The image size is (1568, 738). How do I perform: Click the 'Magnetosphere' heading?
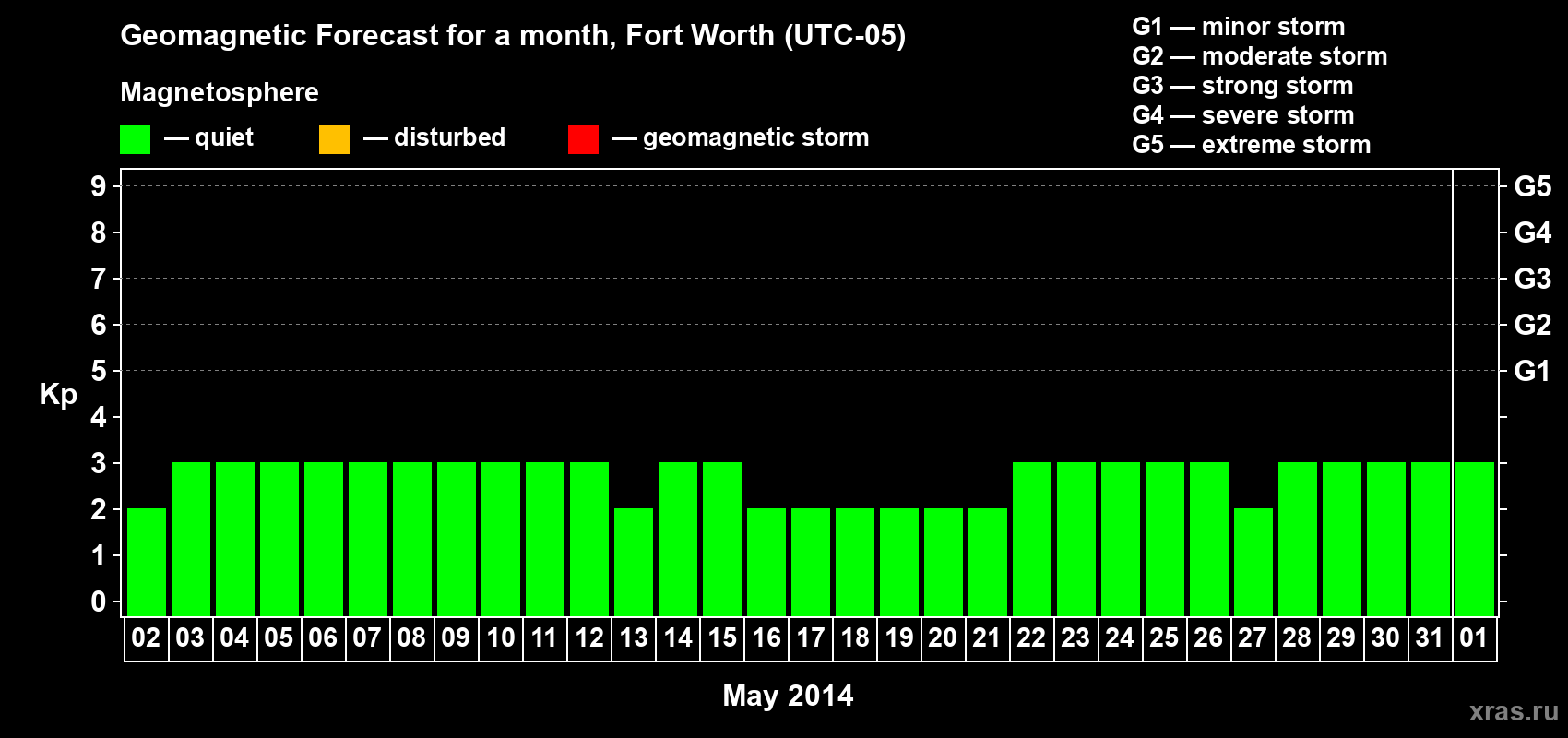click(x=220, y=92)
